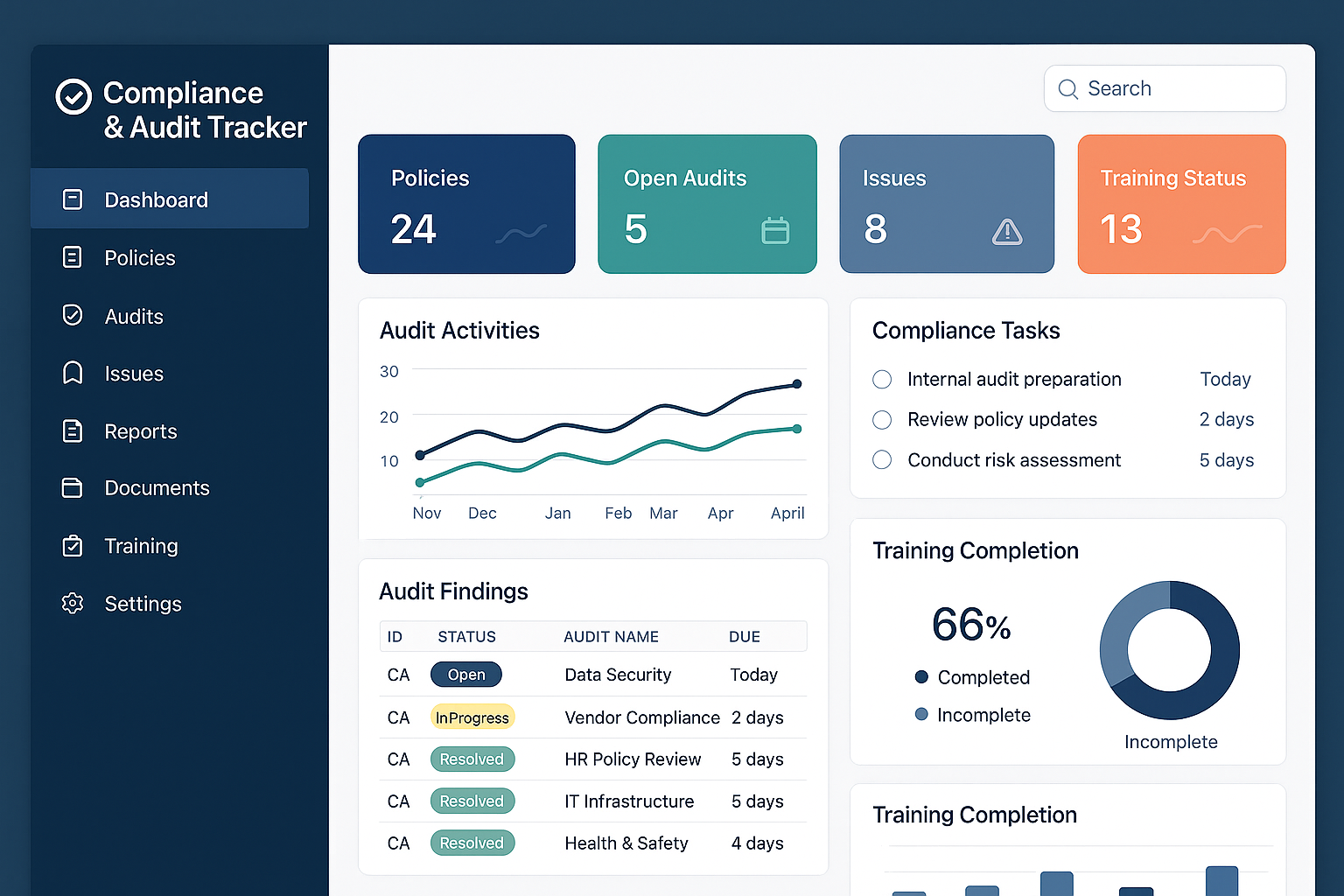Click the wave icon on Training Status card
Viewport: 1344px width, 896px height.
pos(1228,234)
